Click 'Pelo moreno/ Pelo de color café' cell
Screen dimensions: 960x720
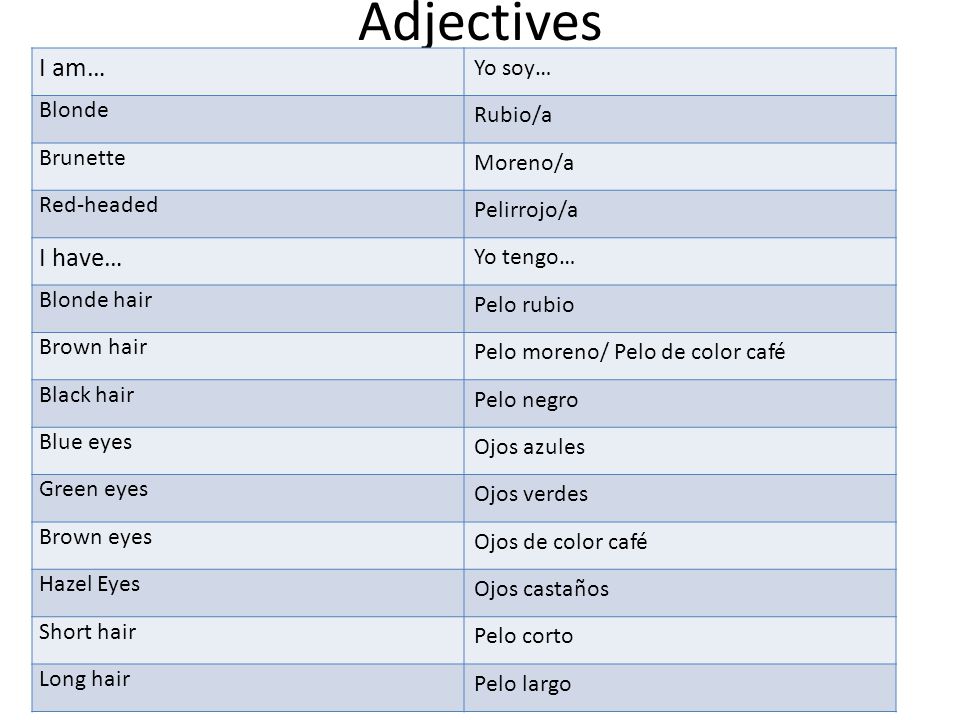tap(680, 356)
